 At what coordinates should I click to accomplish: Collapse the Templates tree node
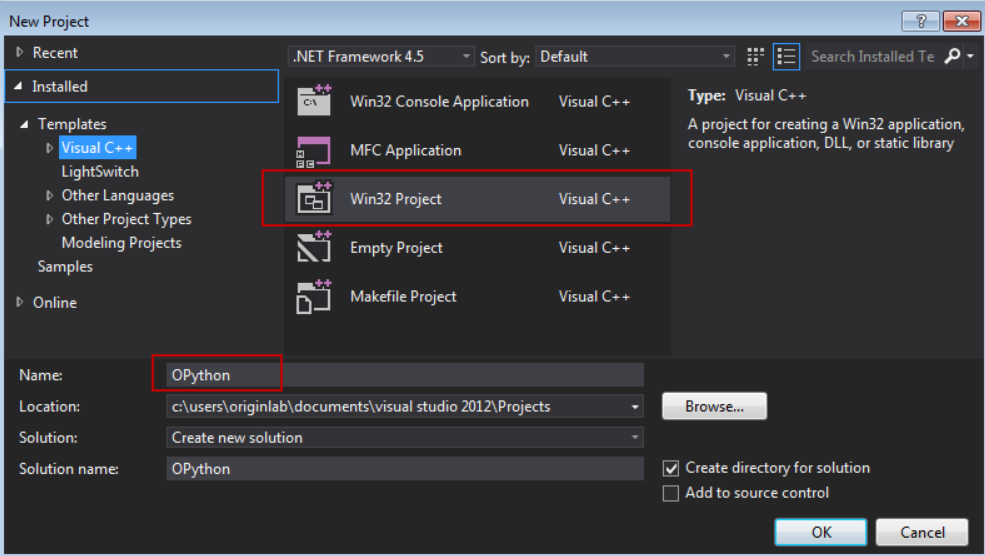pyautogui.click(x=24, y=124)
